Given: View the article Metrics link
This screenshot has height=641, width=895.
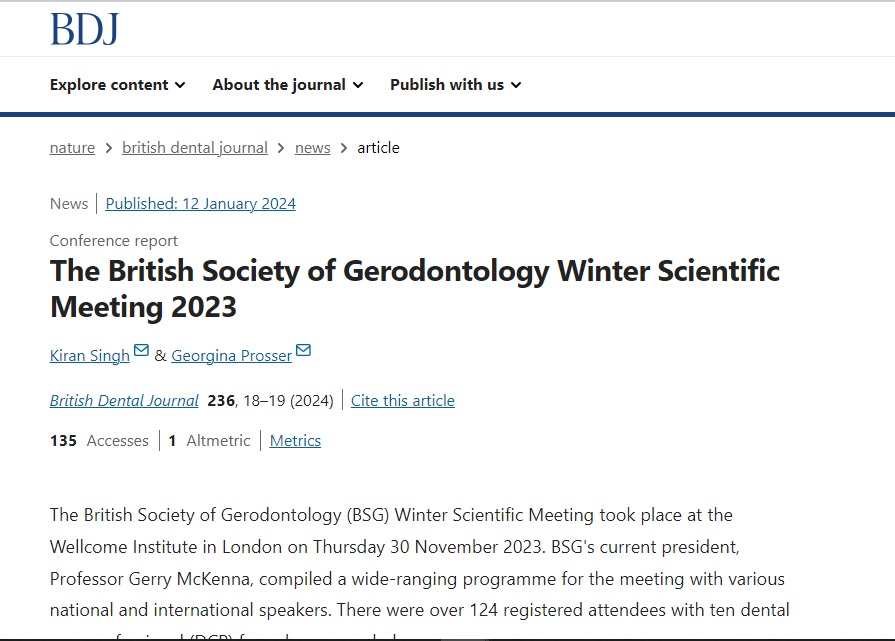Looking at the screenshot, I should click(x=295, y=441).
